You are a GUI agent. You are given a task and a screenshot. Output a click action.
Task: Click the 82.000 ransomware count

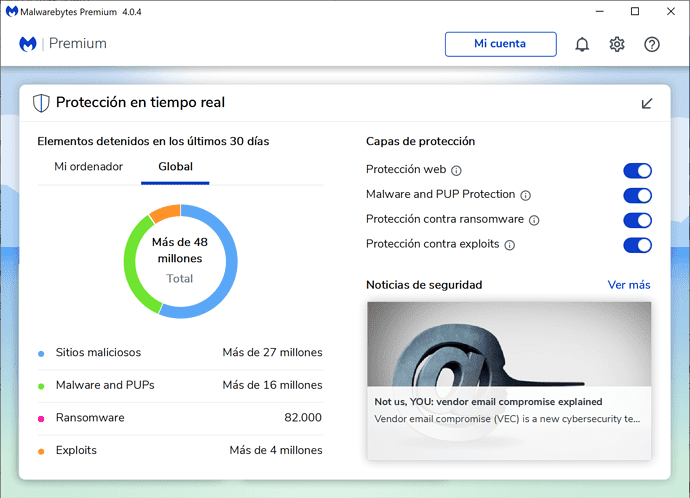pyautogui.click(x=303, y=417)
